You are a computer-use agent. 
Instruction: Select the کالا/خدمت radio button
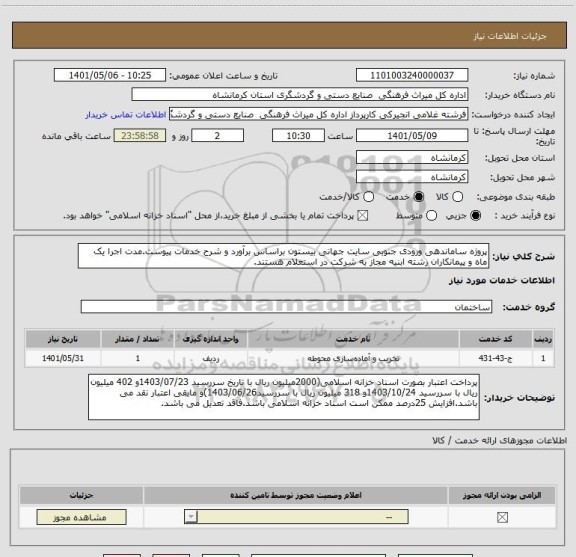[x=368, y=197]
